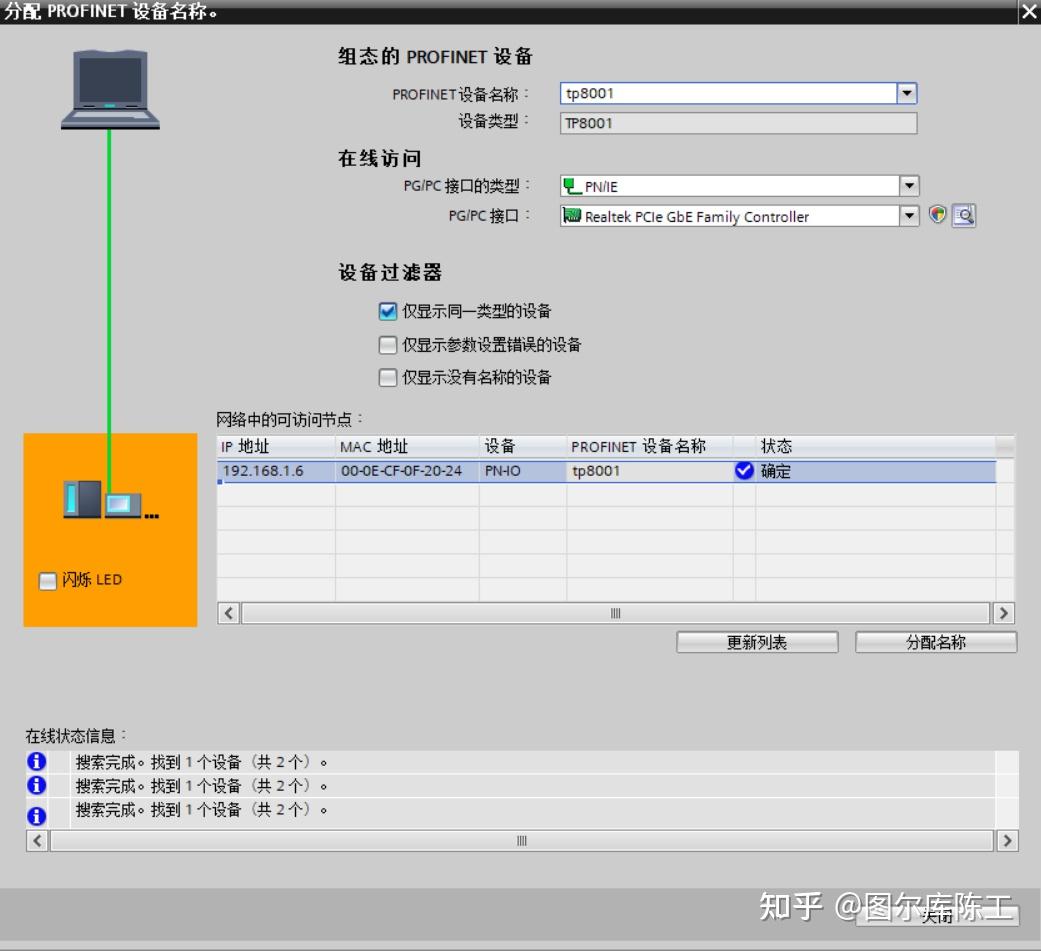The image size is (1041, 951).
Task: Click the 分配名称 button
Action: [935, 642]
